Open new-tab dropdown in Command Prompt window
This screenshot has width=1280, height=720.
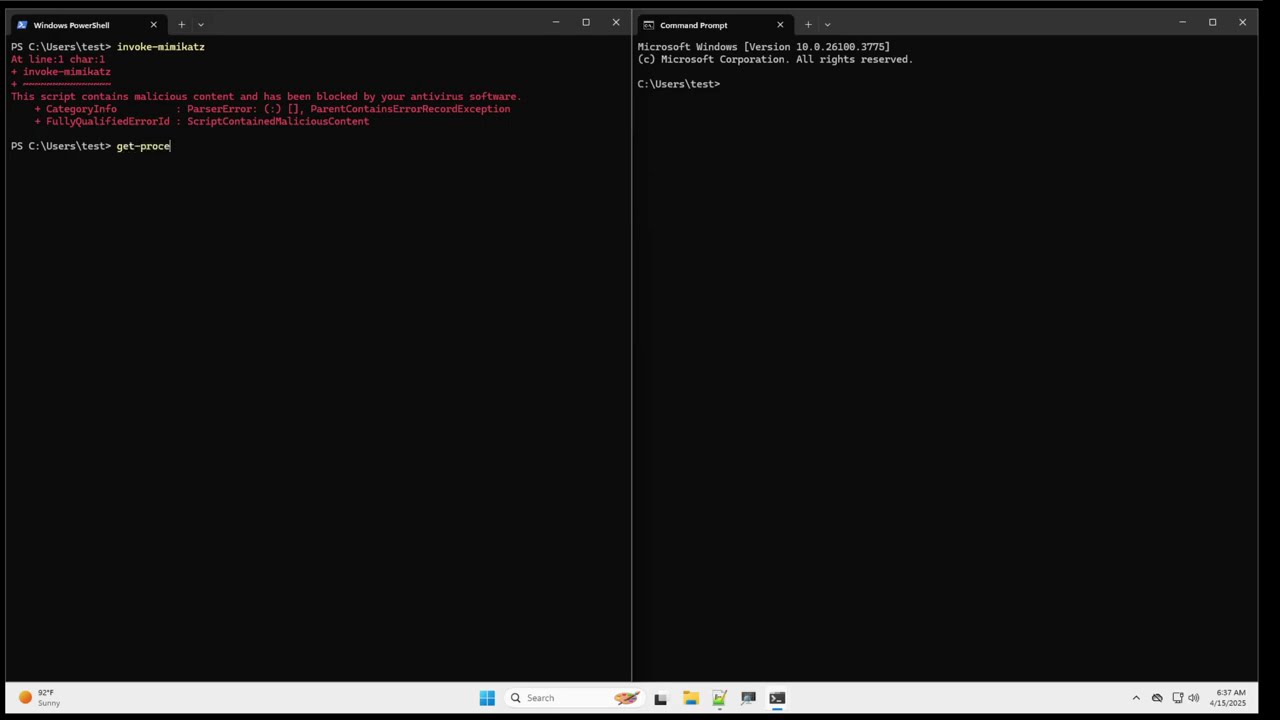click(x=827, y=24)
